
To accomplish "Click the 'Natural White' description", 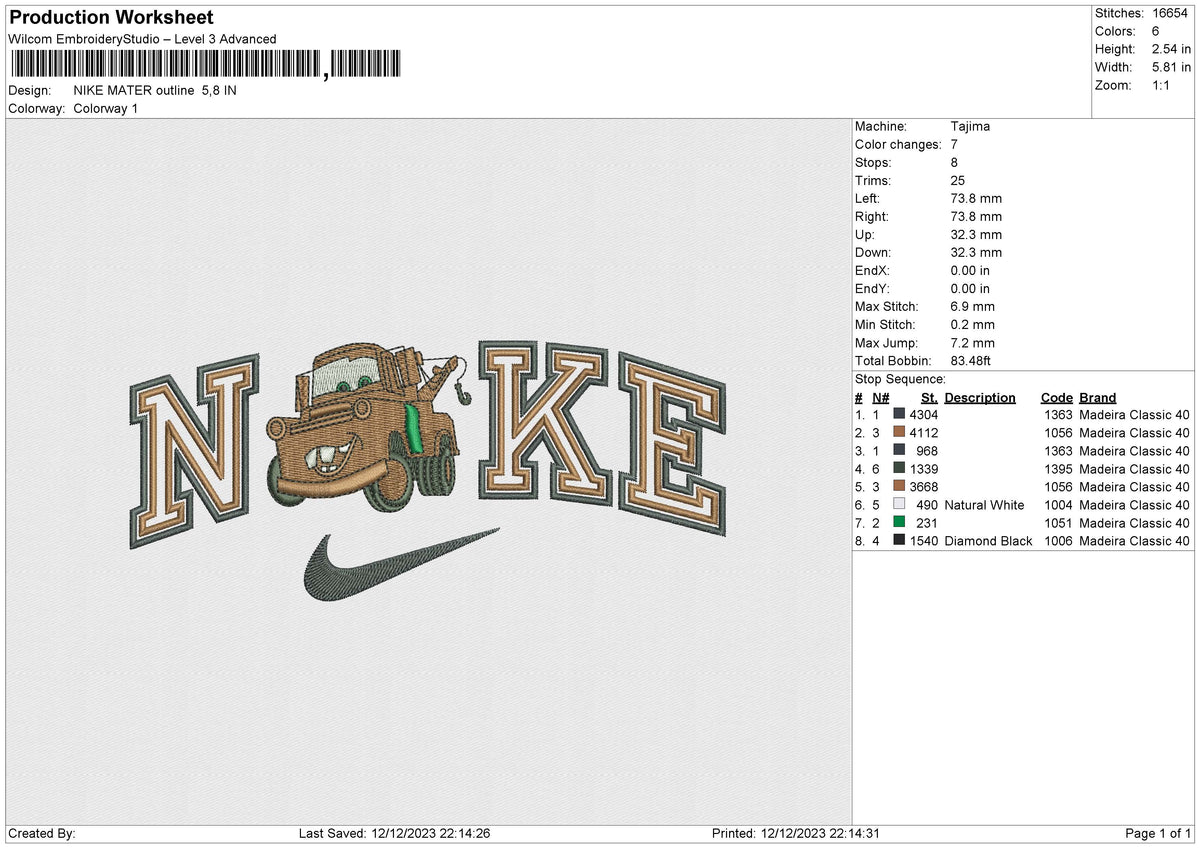I will (984, 505).
